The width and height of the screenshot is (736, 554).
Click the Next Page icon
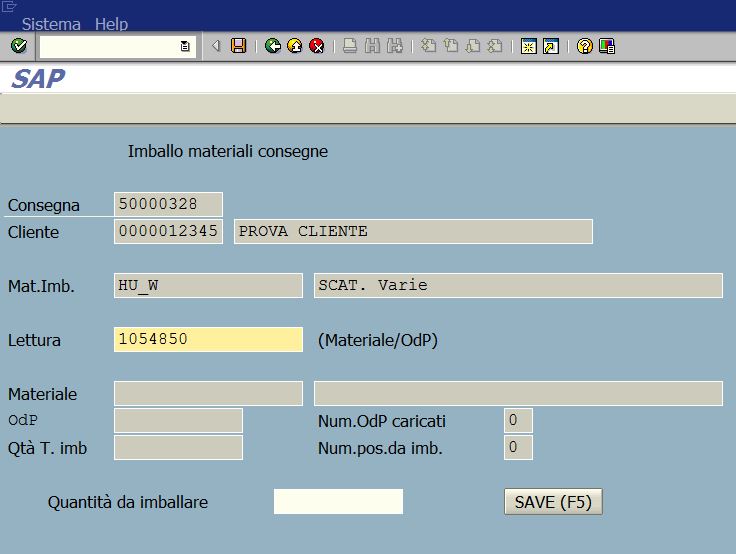(x=473, y=46)
